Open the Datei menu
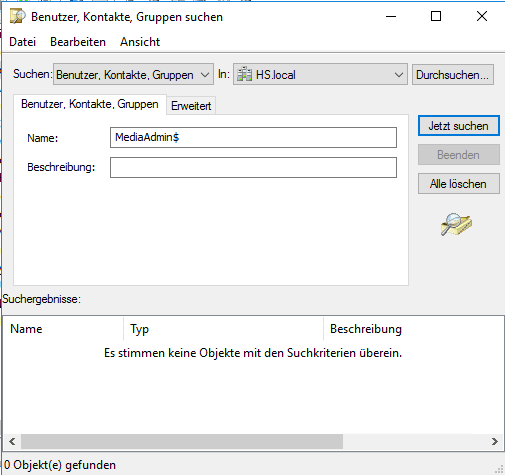Image resolution: width=505 pixels, height=475 pixels. pos(23,42)
